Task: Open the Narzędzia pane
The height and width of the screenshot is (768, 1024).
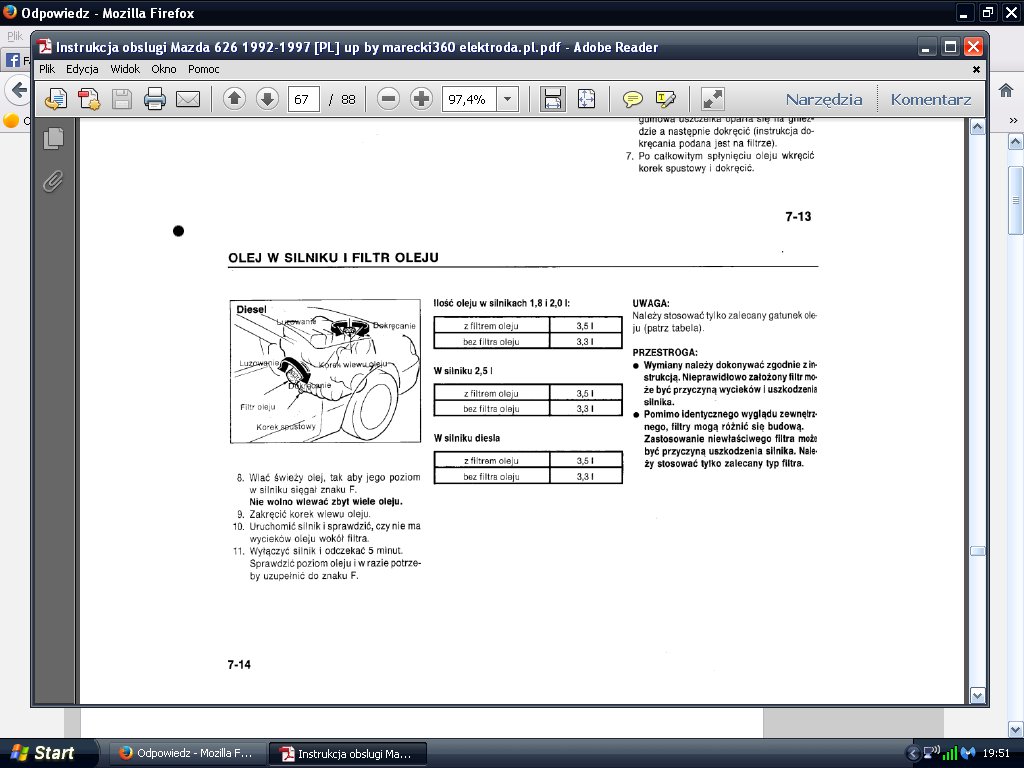Action: point(823,99)
